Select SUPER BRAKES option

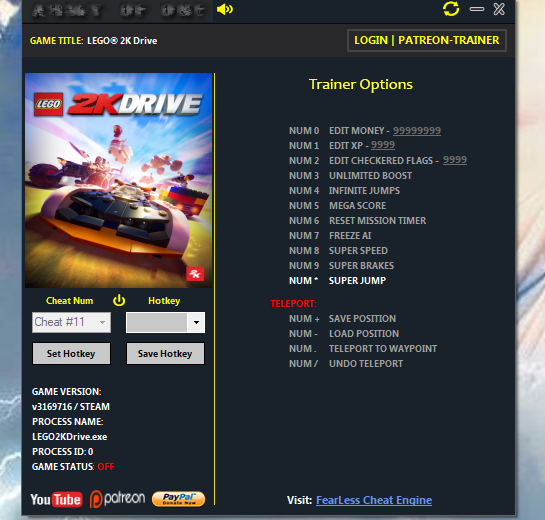click(x=361, y=265)
